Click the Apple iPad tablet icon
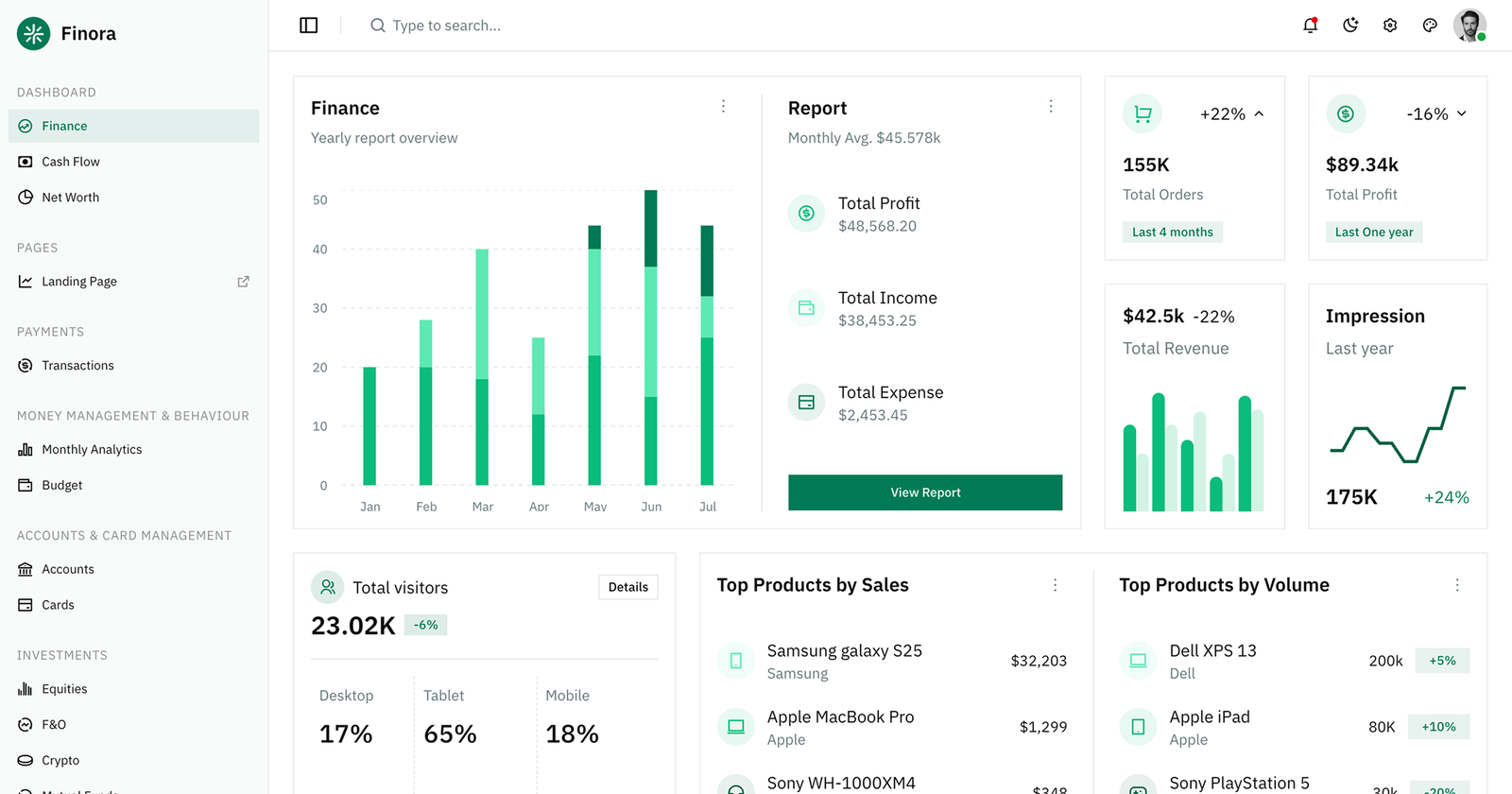The image size is (1512, 794). [x=1138, y=727]
